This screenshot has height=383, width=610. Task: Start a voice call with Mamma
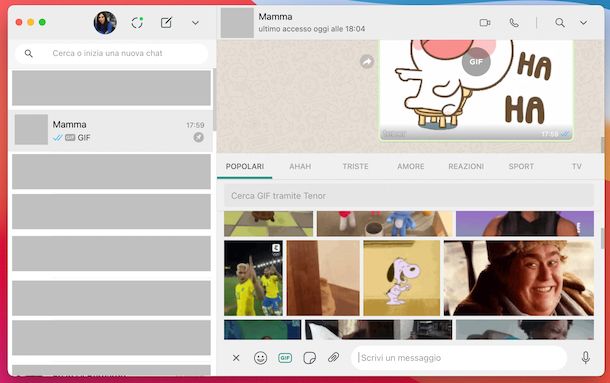click(x=514, y=23)
